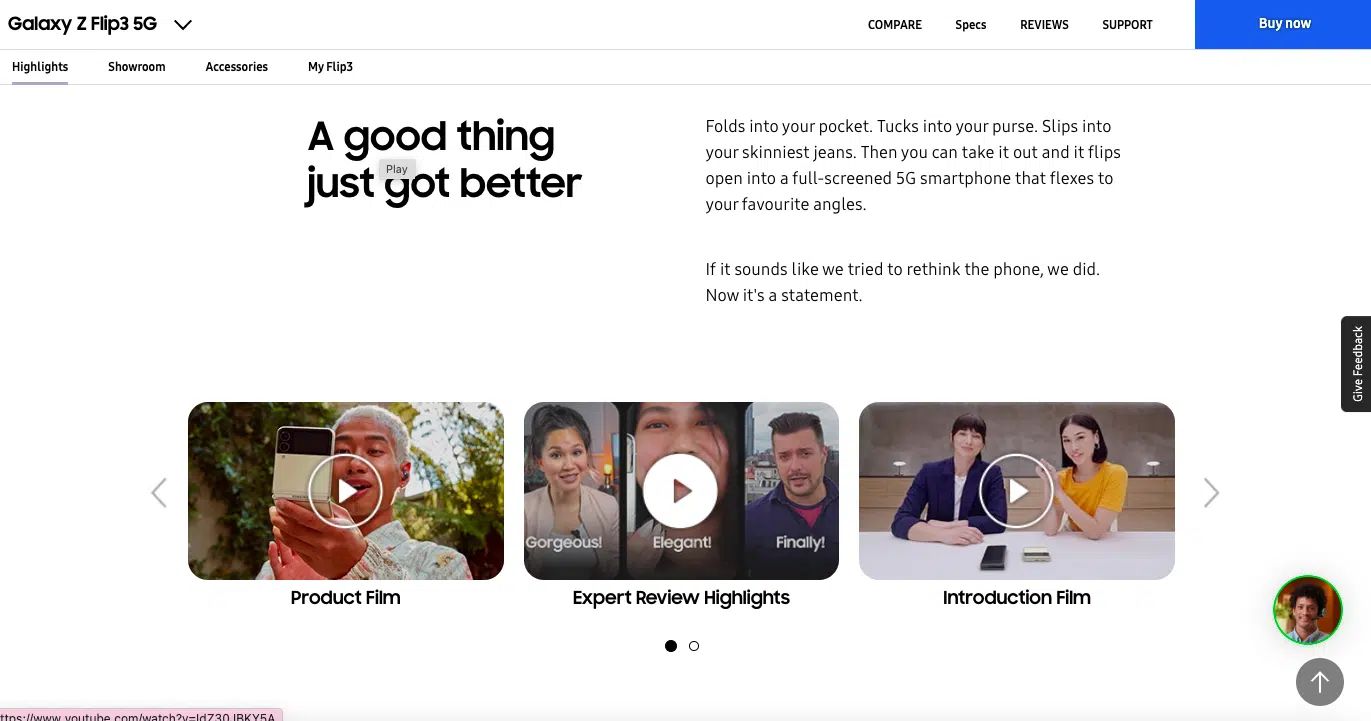Click the scroll-to-top arrow button
Viewport: 1371px width, 721px height.
(x=1320, y=682)
